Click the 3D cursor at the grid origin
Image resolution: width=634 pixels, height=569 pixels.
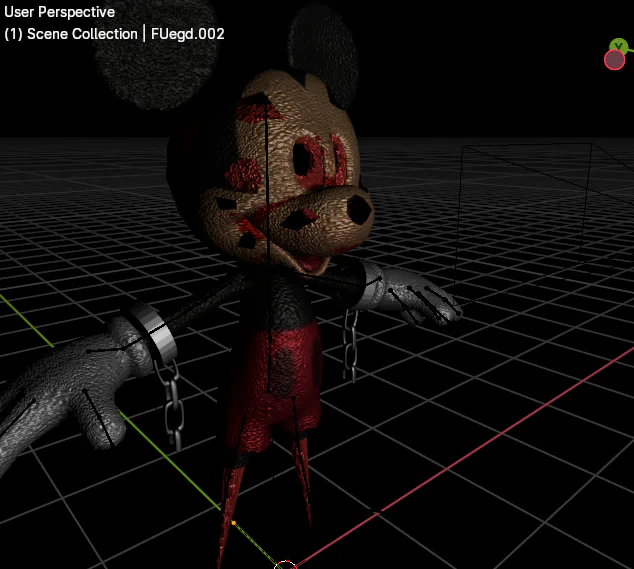click(285, 565)
